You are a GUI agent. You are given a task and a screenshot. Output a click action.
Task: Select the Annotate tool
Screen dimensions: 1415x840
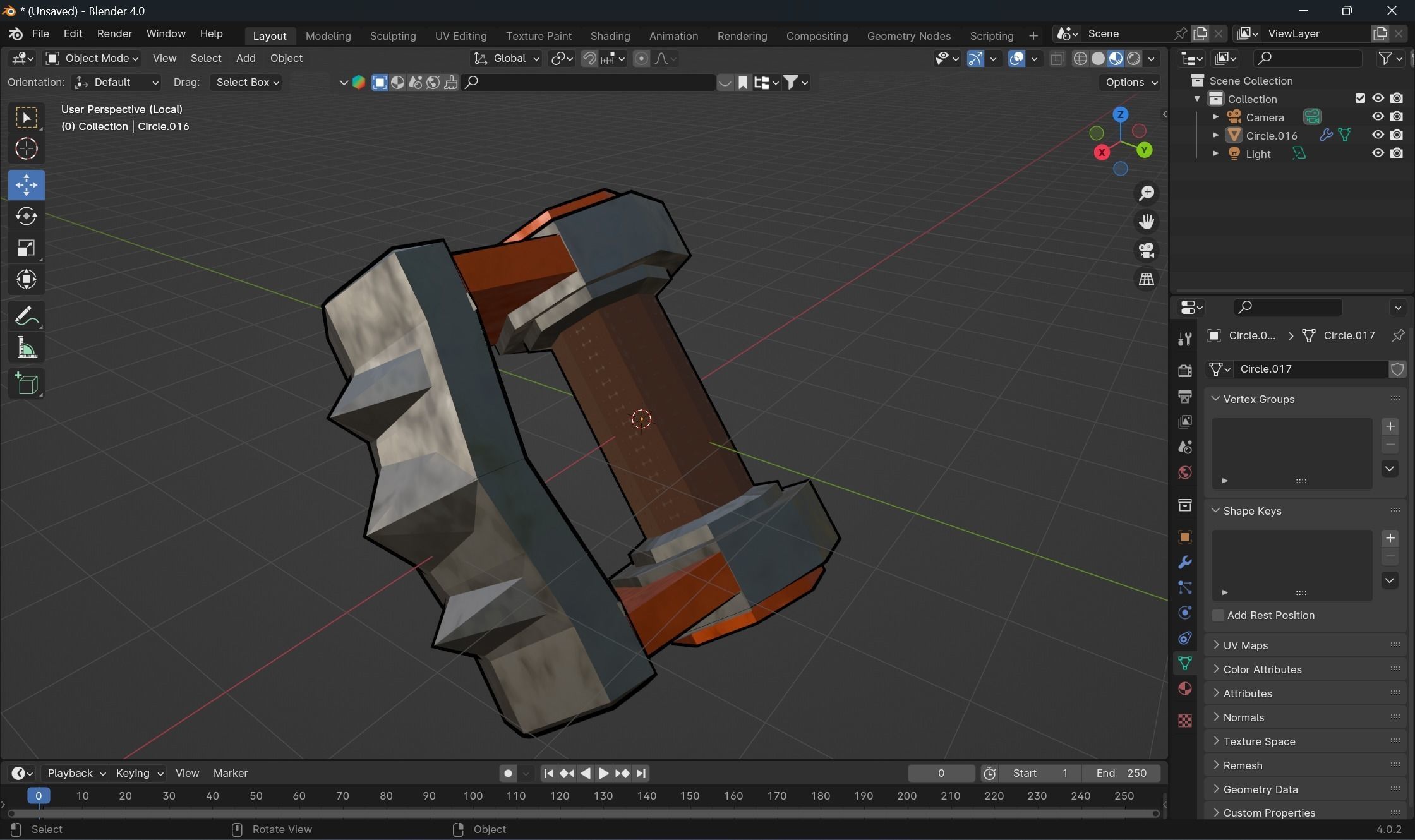tap(27, 316)
